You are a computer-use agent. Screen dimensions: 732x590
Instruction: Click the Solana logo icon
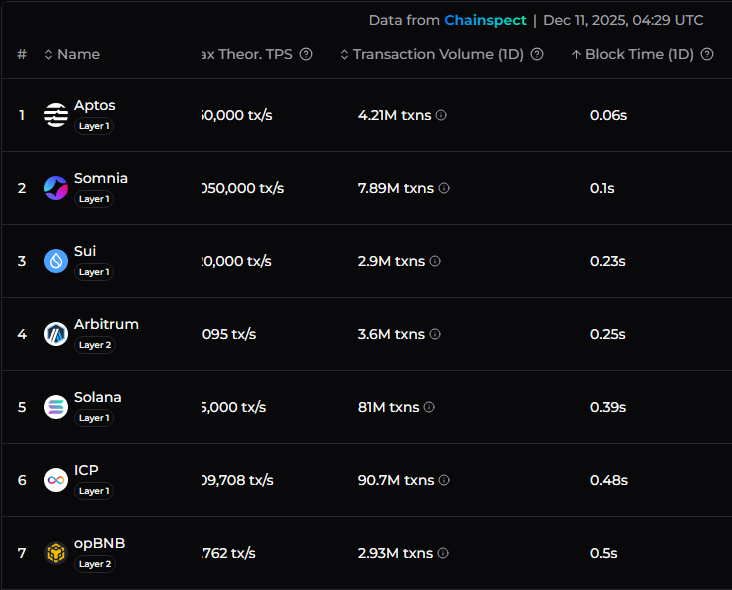[x=56, y=407]
